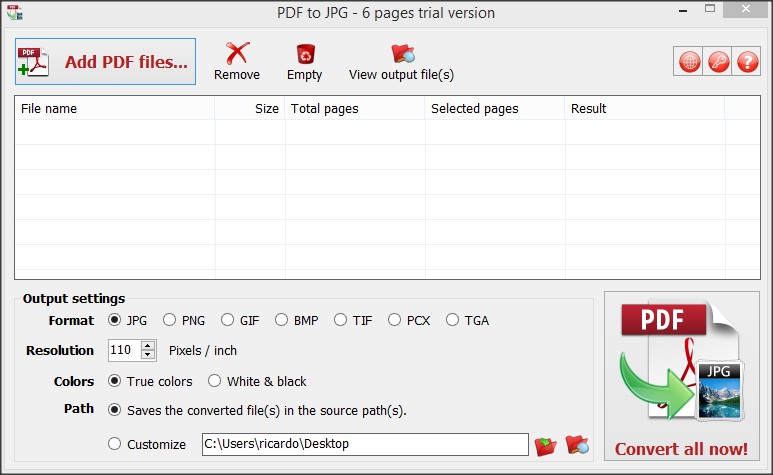The height and width of the screenshot is (475, 773).
Task: Click the app icon in the title bar
Action: (14, 12)
